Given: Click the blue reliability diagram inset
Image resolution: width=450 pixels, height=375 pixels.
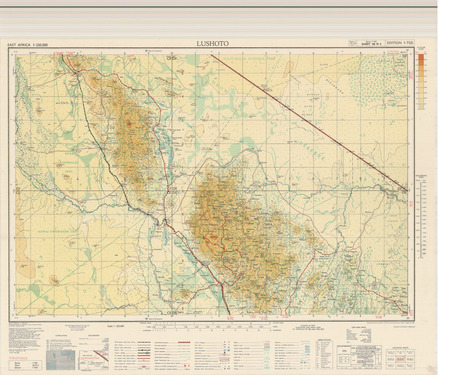Looking at the screenshot, I should click(61, 360).
